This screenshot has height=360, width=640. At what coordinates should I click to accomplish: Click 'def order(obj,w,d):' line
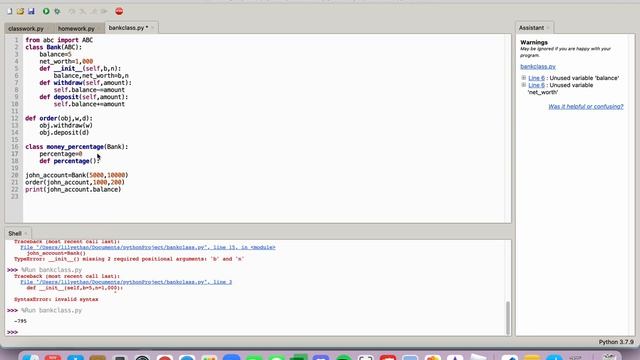tap(59, 118)
